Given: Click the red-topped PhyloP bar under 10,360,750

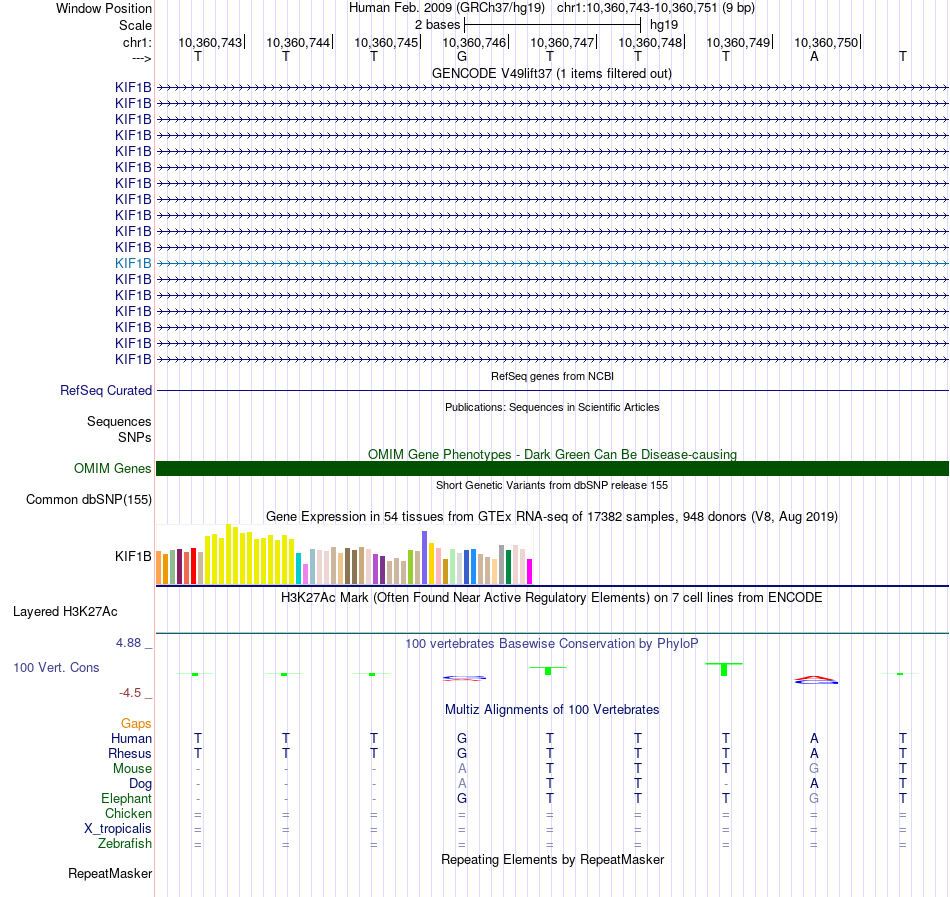Looking at the screenshot, I should click(x=816, y=680).
